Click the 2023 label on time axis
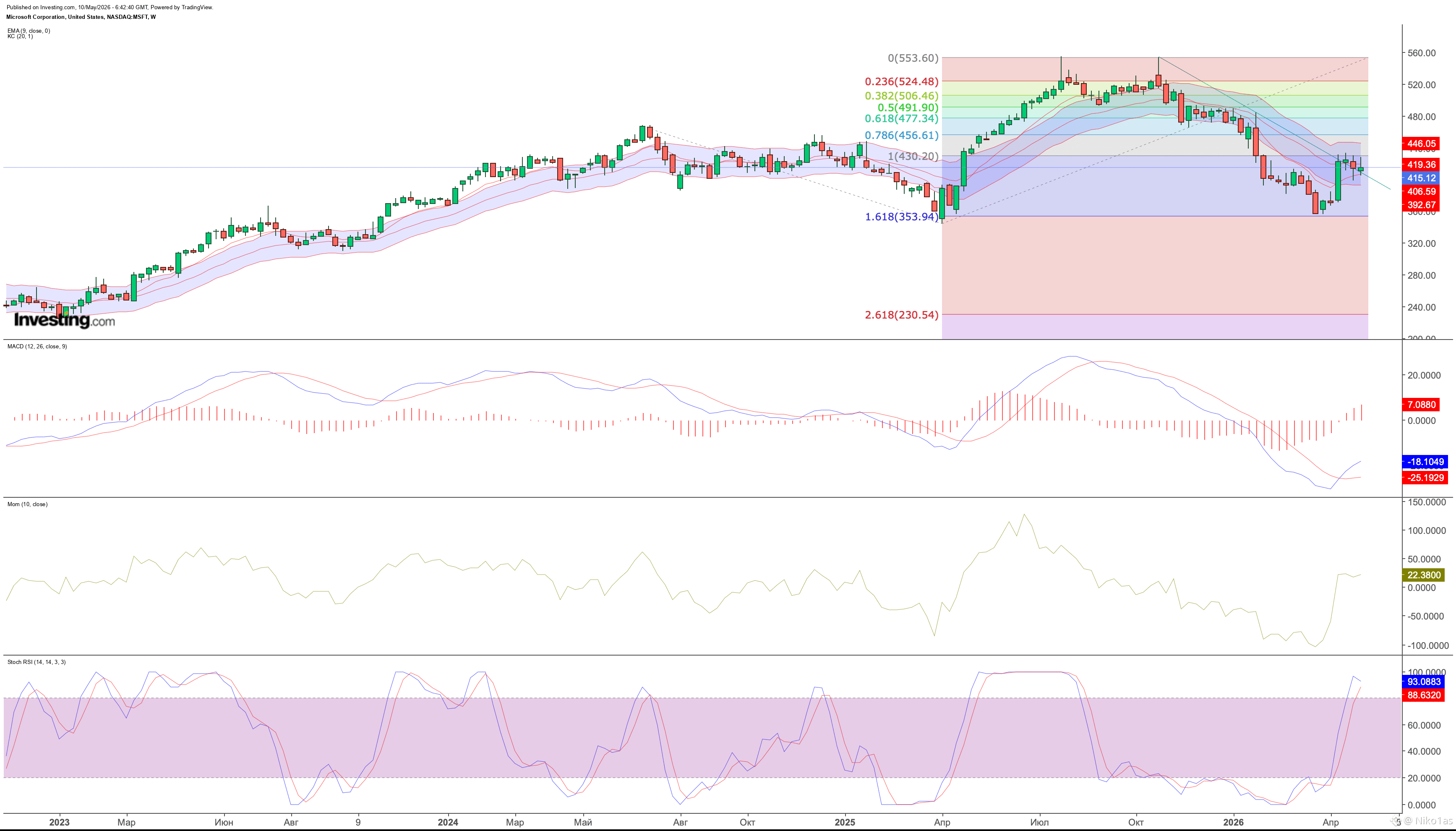Viewport: 1456px width, 831px height. click(59, 823)
